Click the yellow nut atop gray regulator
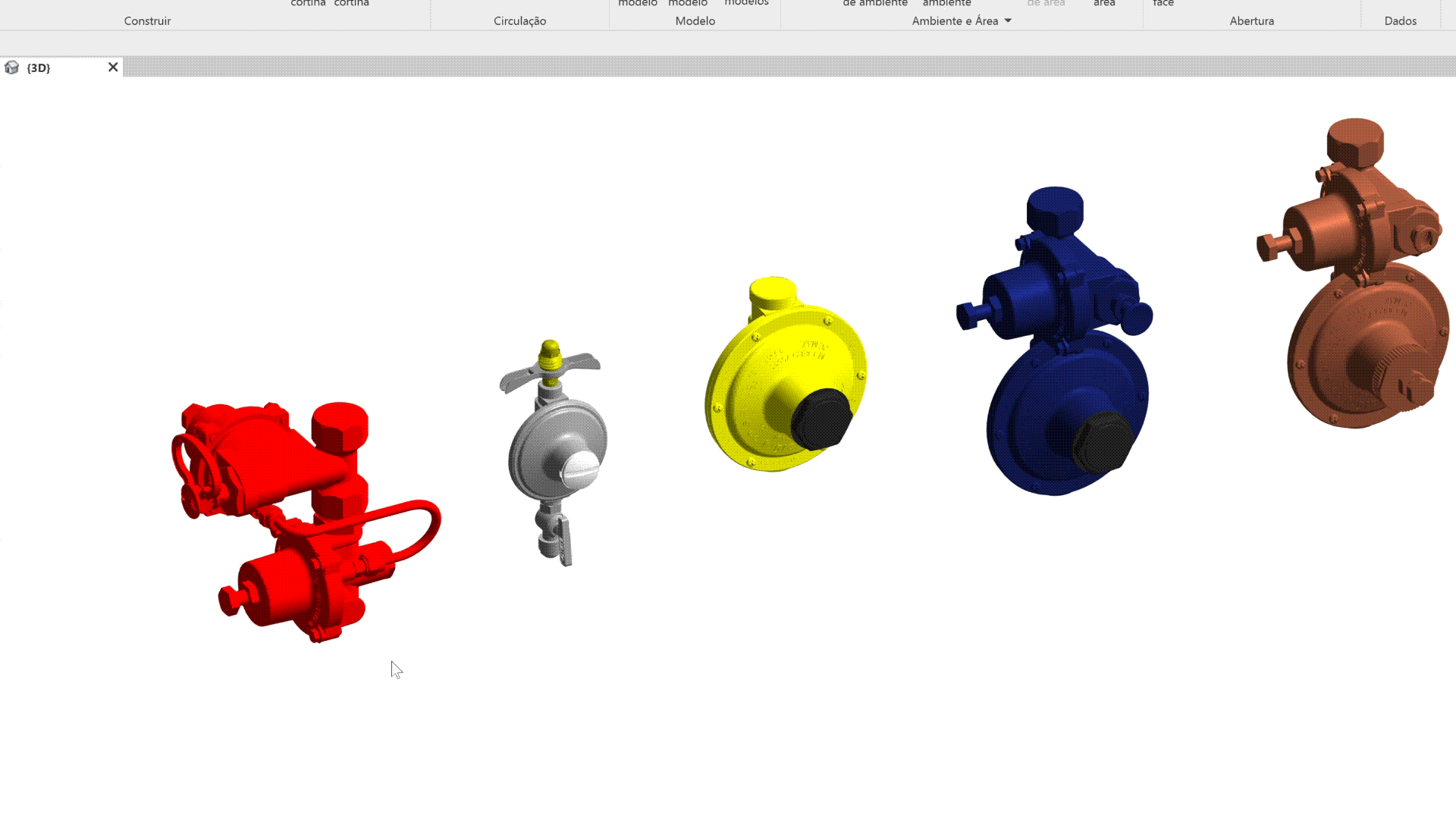 (550, 355)
